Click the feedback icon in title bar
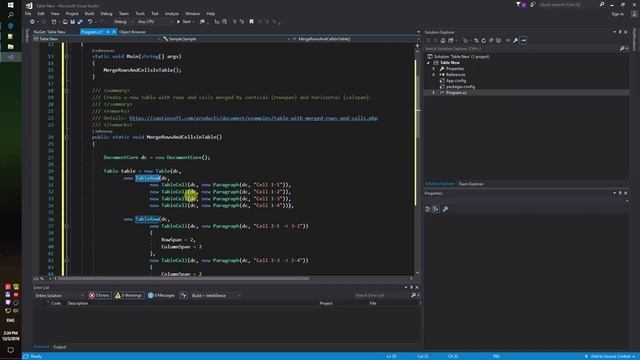This screenshot has height=360, width=640. (533, 4)
